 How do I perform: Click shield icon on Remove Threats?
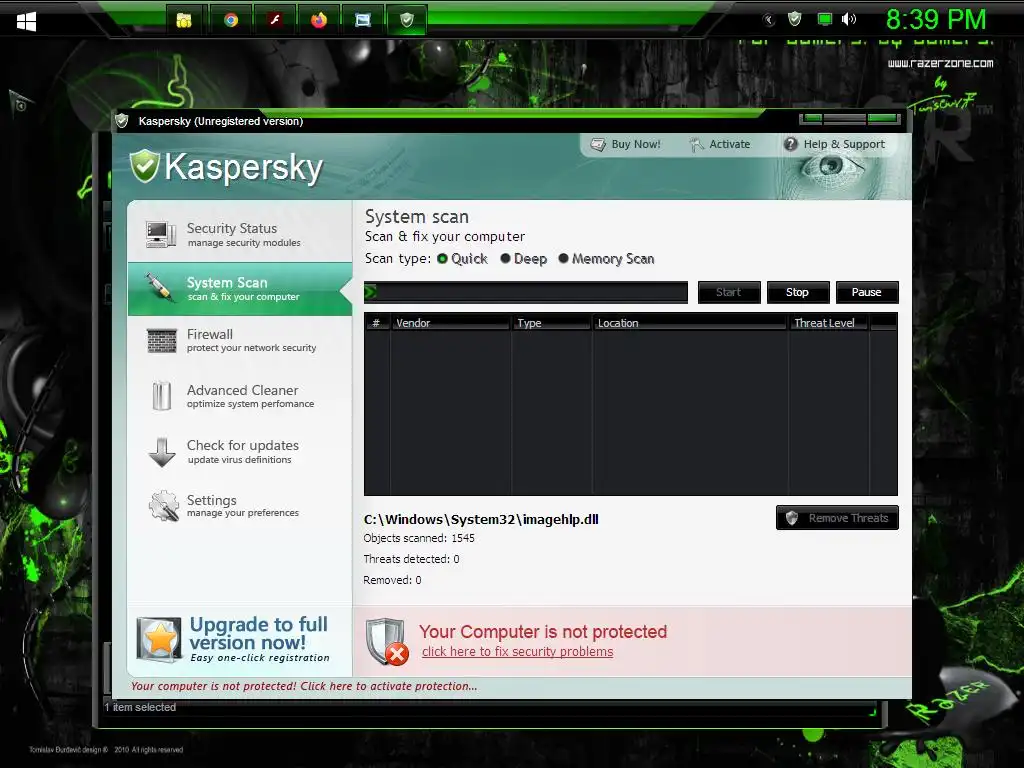coord(792,518)
